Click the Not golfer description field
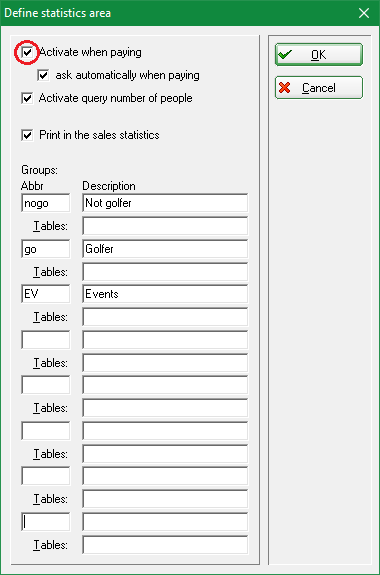The height and width of the screenshot is (575, 380). click(x=165, y=203)
